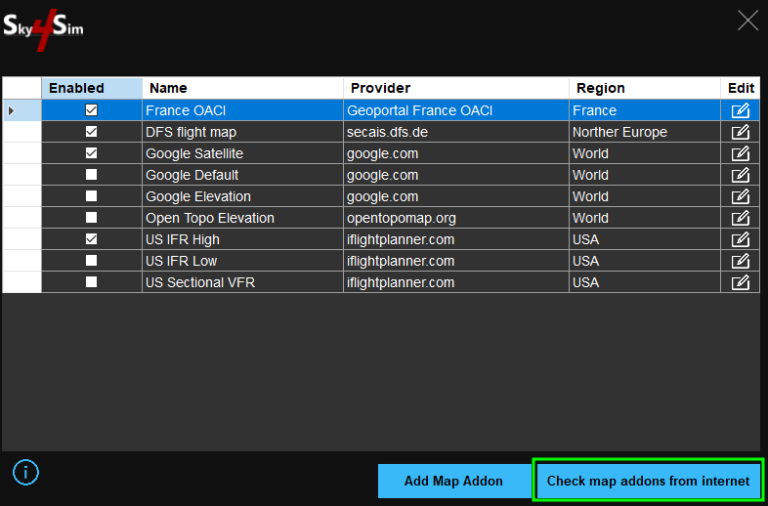Uncheck US IFR High enabled box
The height and width of the screenshot is (506, 768).
tap(91, 239)
